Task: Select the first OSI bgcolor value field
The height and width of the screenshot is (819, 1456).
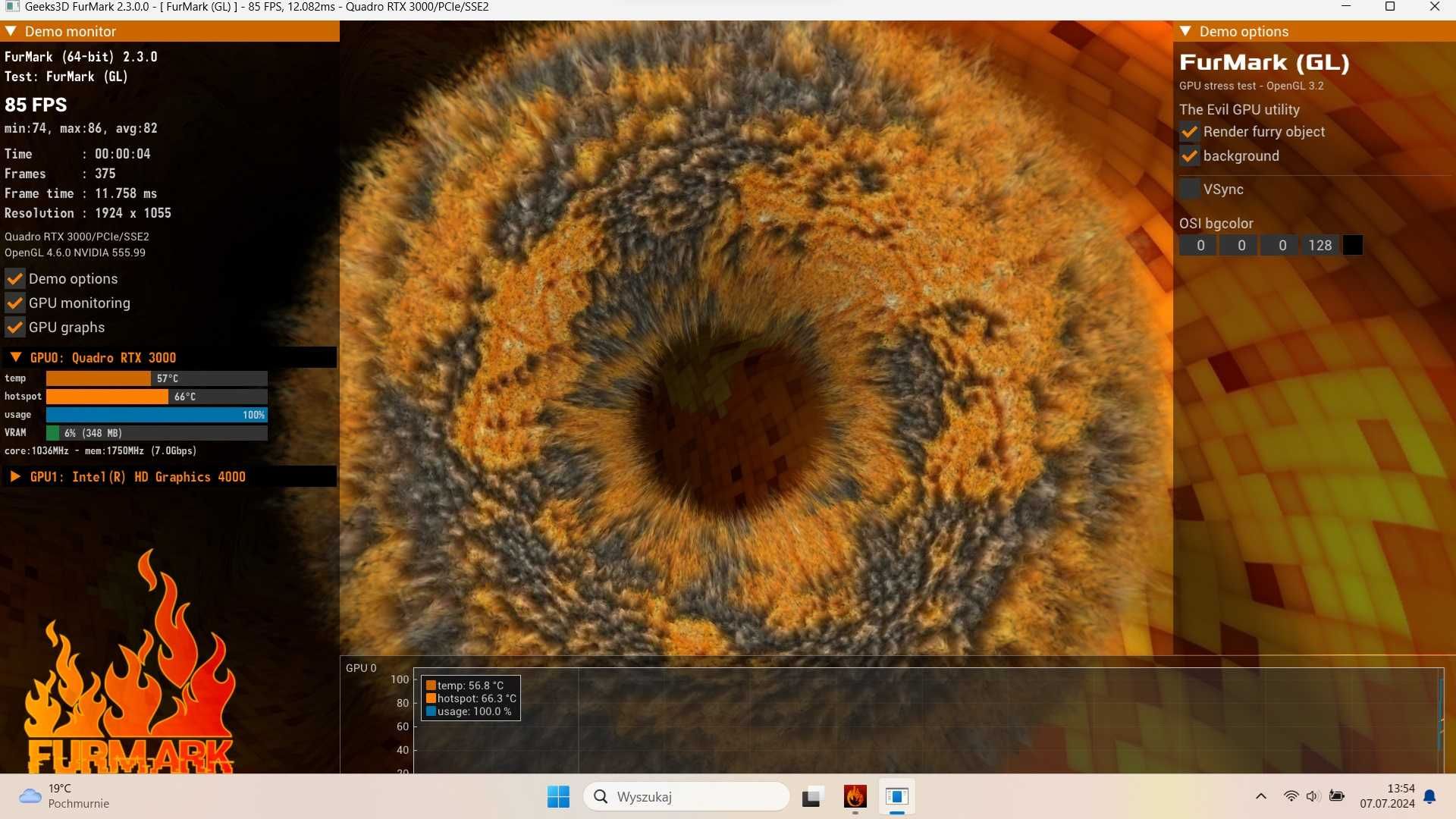Action: (1198, 245)
